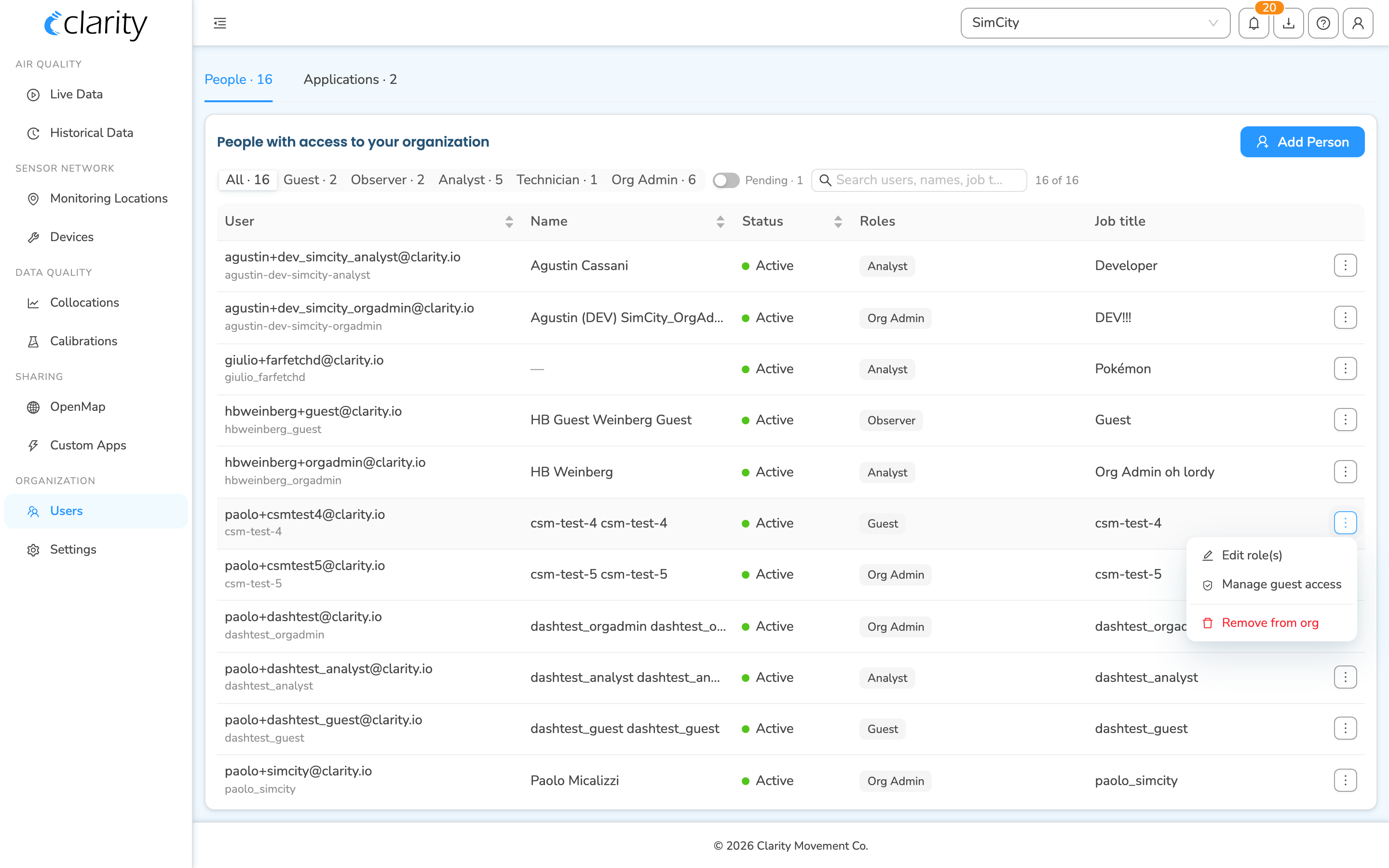
Task: Click the name dashtest_guest dashtest_guest
Action: [x=625, y=729]
